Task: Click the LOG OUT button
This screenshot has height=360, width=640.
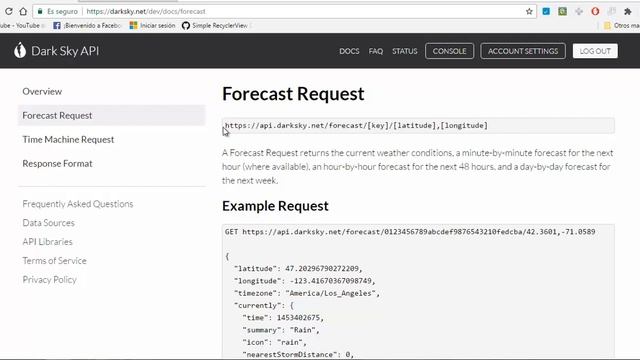Action: pyautogui.click(x=595, y=51)
